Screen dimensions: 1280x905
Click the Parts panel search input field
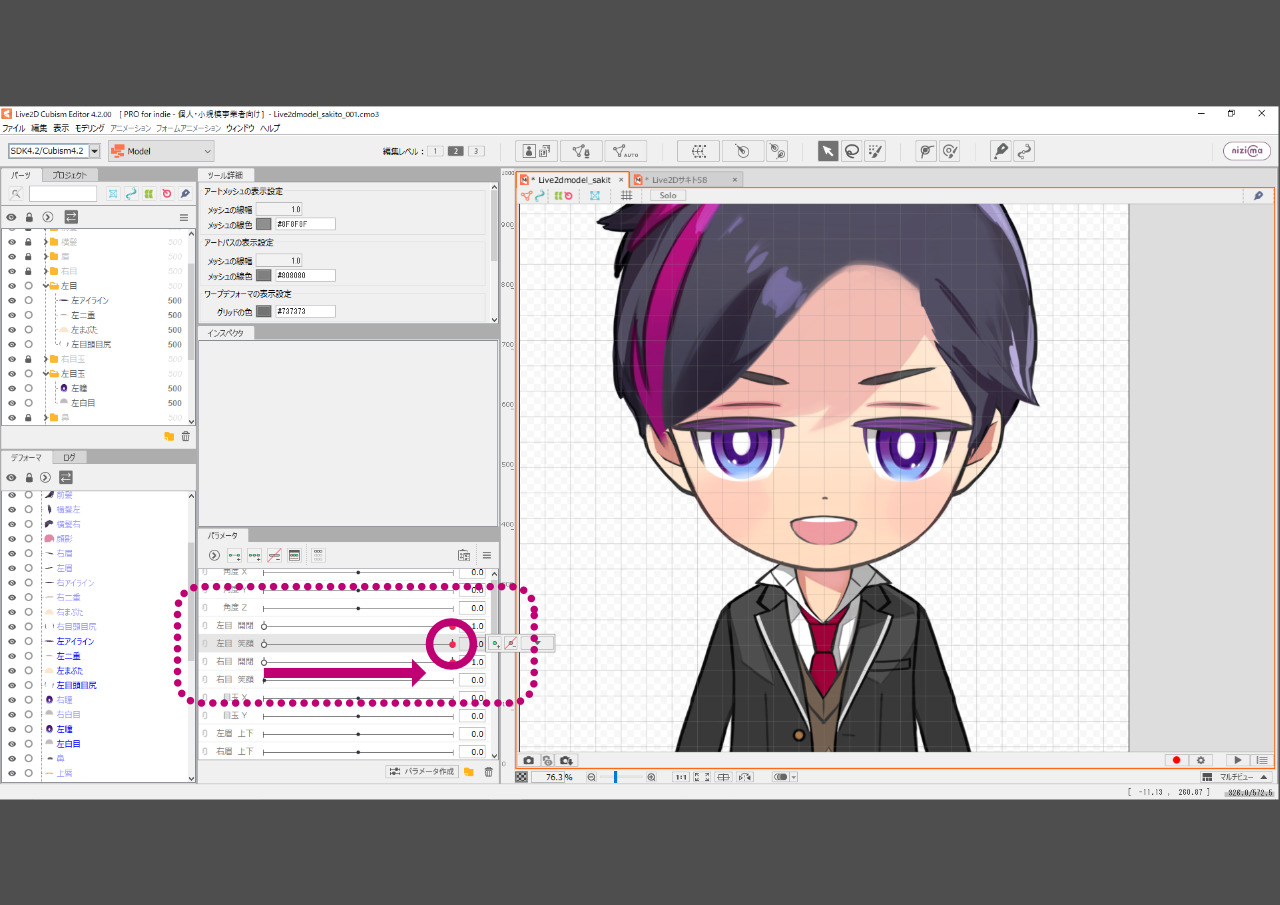coord(63,193)
